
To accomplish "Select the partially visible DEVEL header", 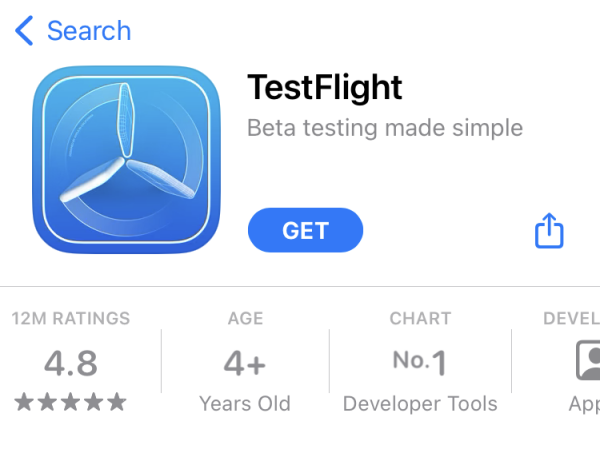I will [x=572, y=318].
